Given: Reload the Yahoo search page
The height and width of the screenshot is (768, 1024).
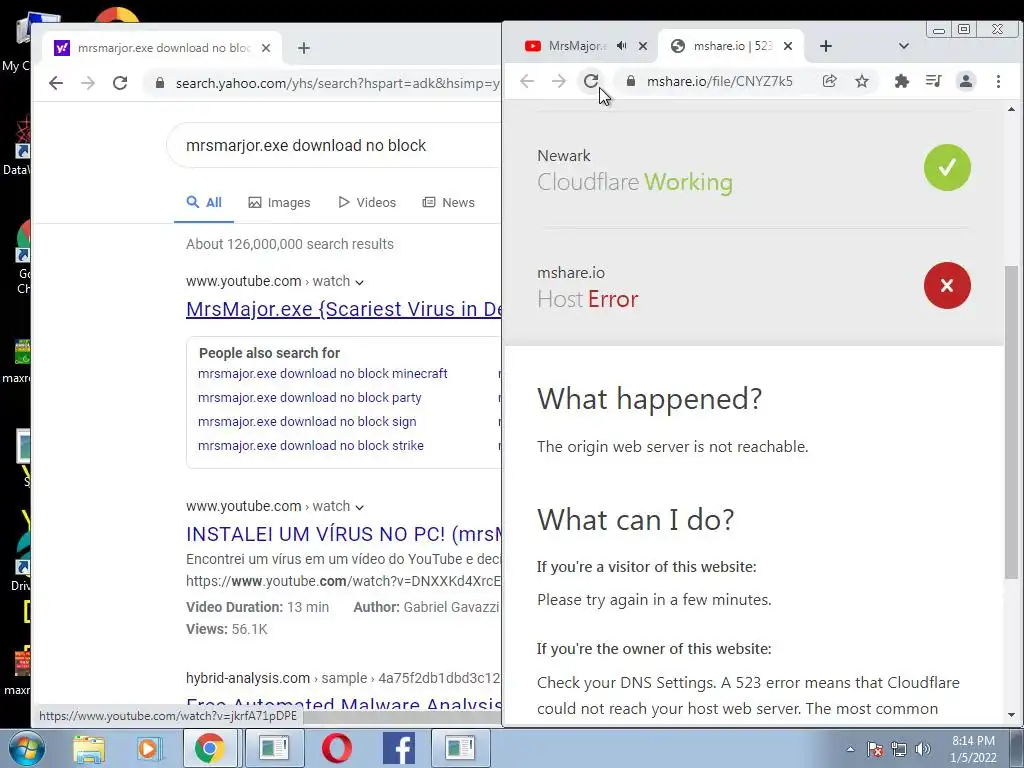Looking at the screenshot, I should coord(120,83).
